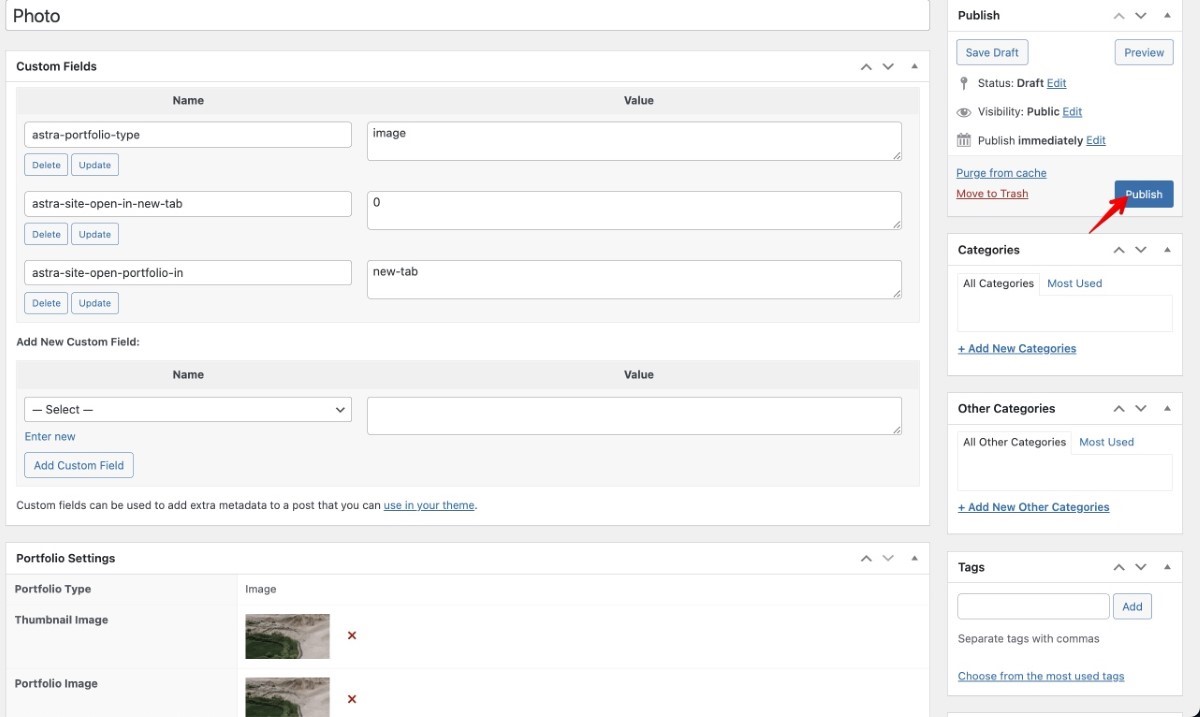1200x717 pixels.
Task: Open Most Used other categories tab
Action: click(1106, 442)
